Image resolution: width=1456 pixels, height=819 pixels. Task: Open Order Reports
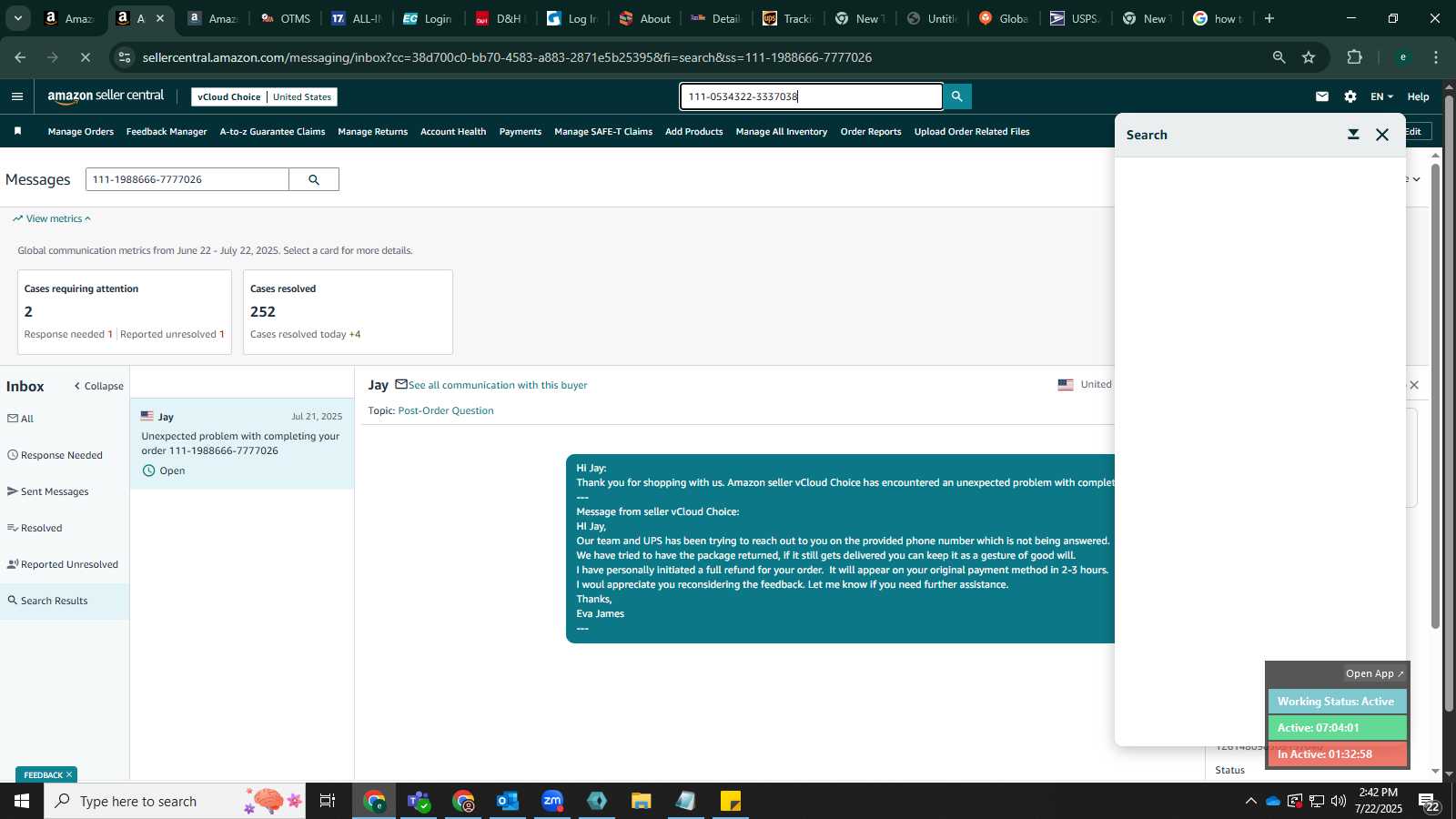(871, 132)
